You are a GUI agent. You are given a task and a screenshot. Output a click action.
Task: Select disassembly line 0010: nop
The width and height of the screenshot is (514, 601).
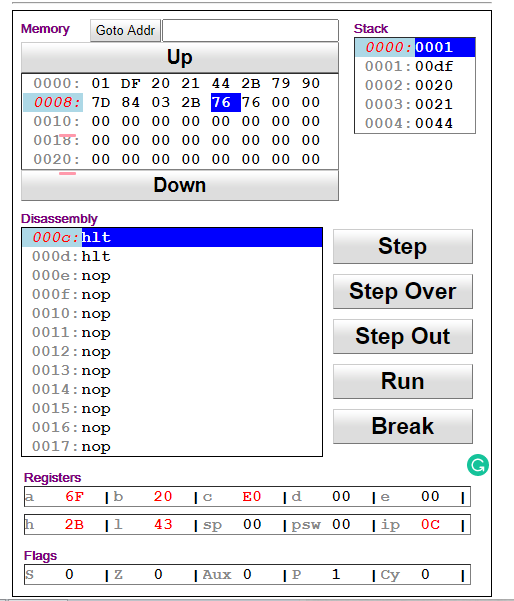point(172,314)
